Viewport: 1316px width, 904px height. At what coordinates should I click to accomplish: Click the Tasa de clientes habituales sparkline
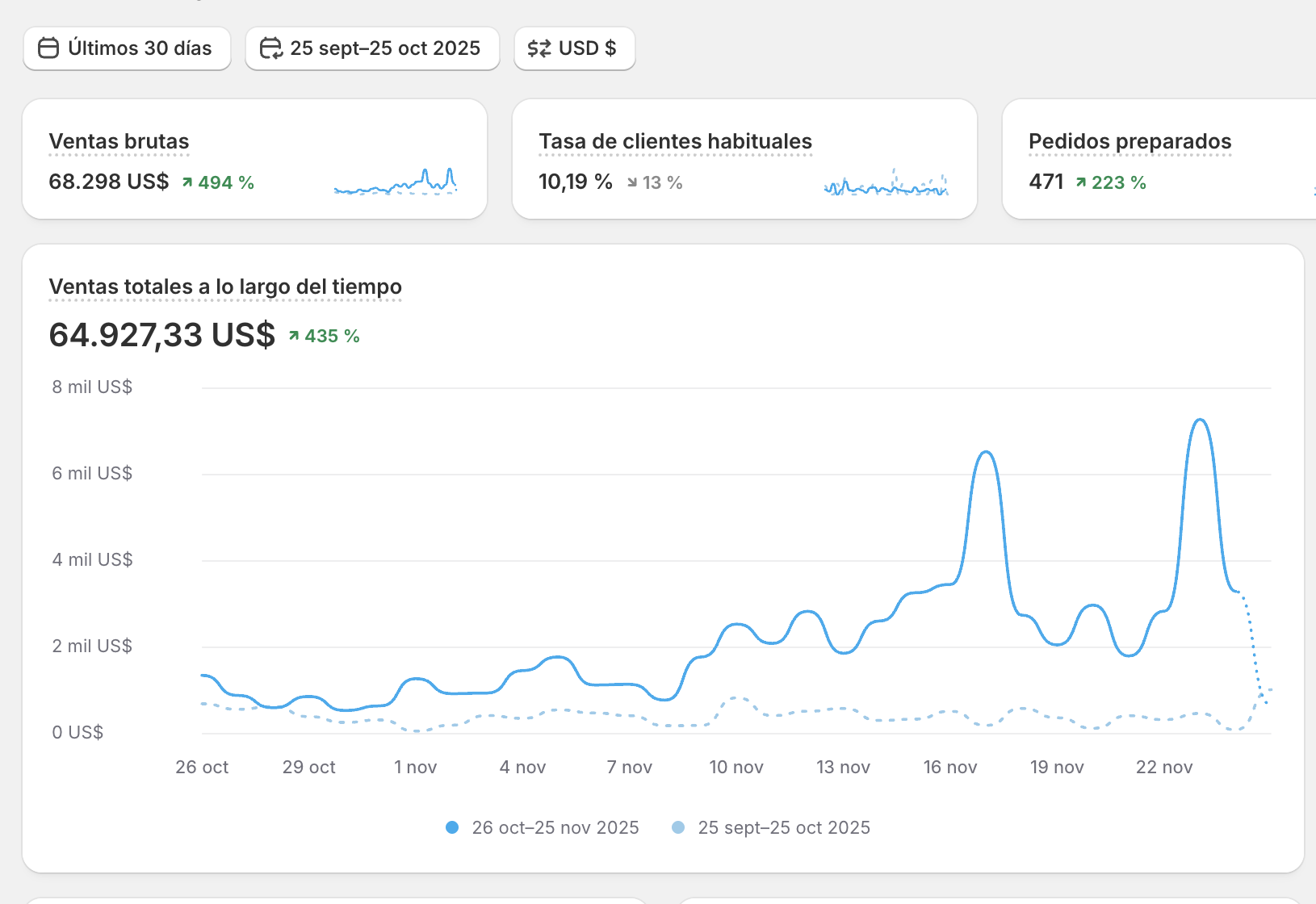coord(886,182)
